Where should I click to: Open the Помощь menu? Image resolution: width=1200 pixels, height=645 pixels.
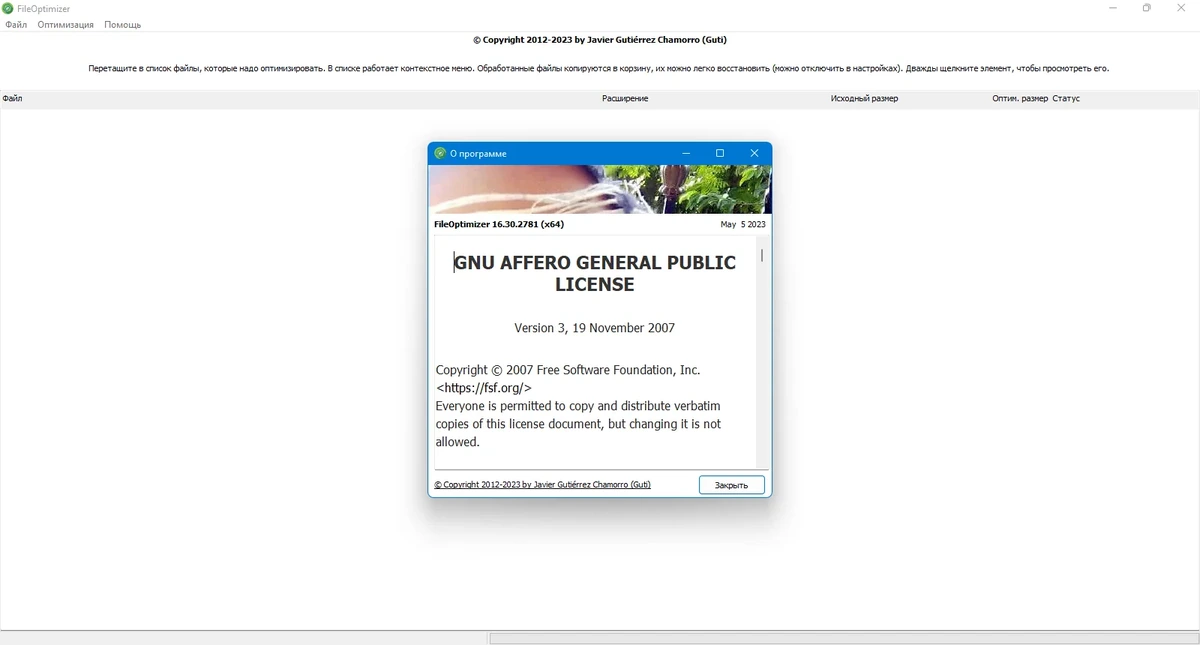pos(123,24)
